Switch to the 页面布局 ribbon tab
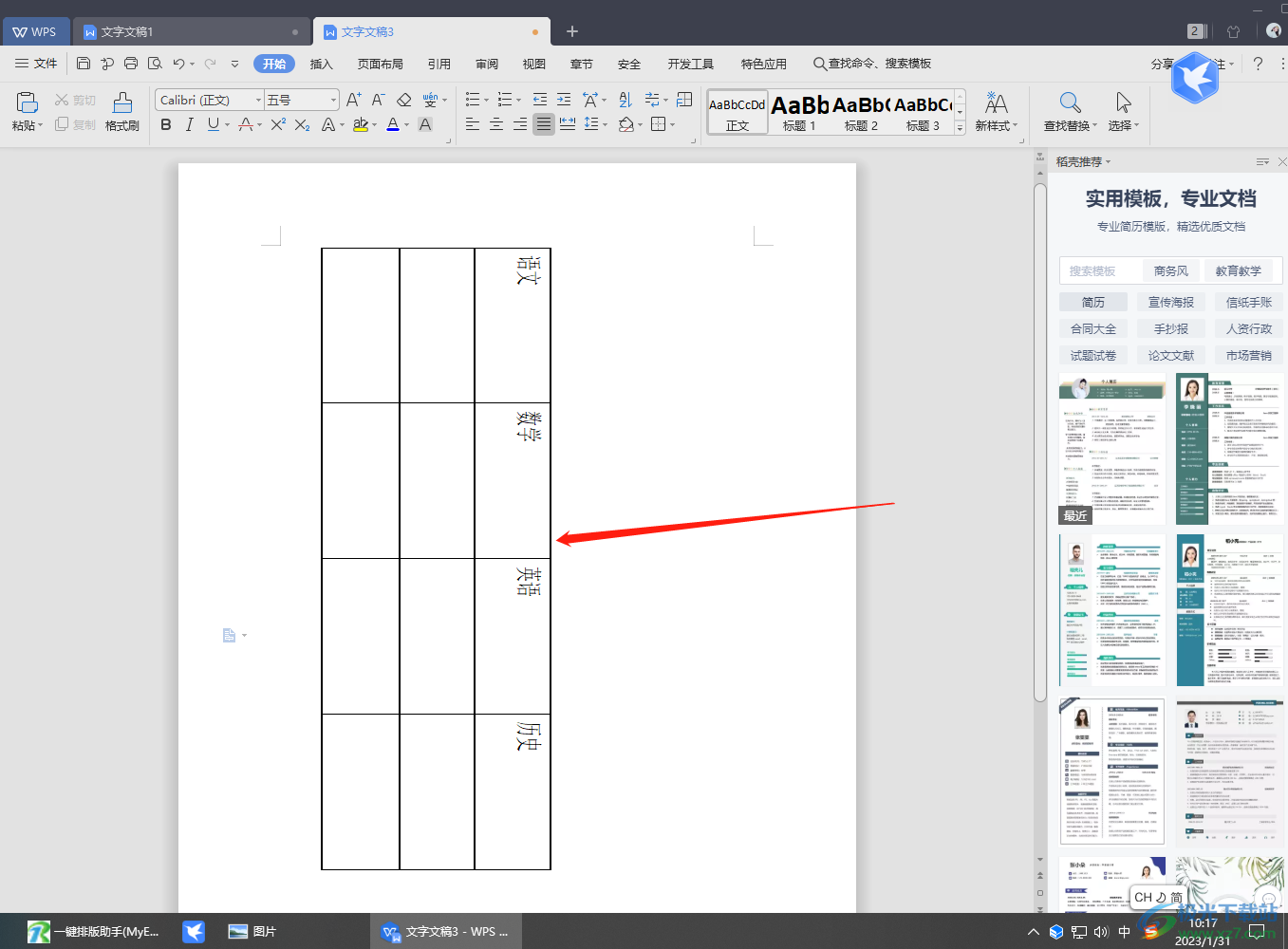This screenshot has width=1288, height=949. pos(381,64)
